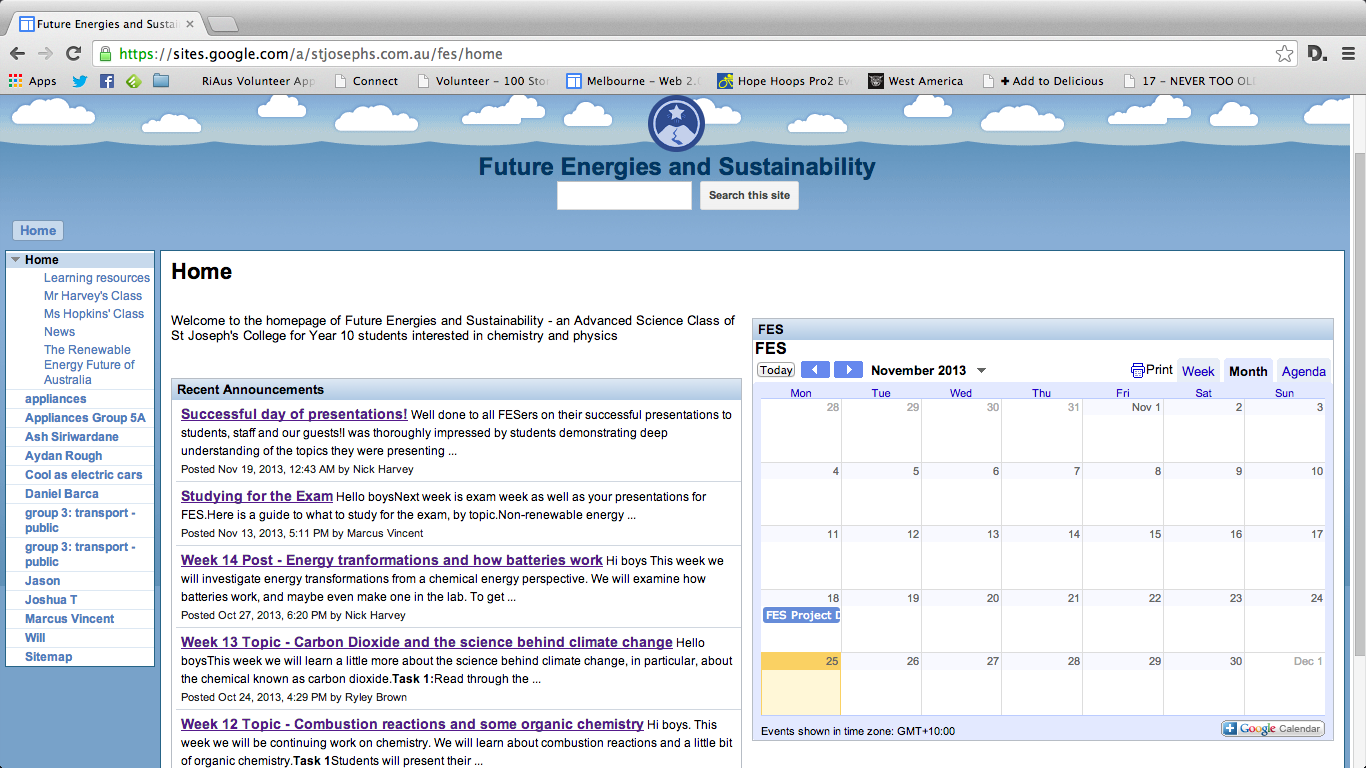1366x768 pixels.
Task: Open Ms Hopkins' Class page
Action: click(x=94, y=314)
